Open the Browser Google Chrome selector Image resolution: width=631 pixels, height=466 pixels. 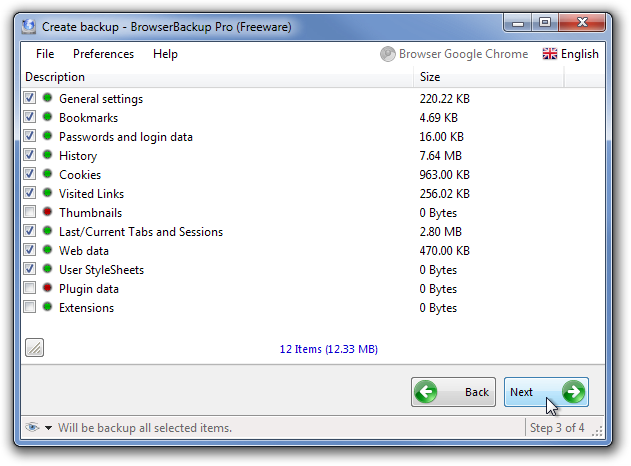tap(454, 54)
